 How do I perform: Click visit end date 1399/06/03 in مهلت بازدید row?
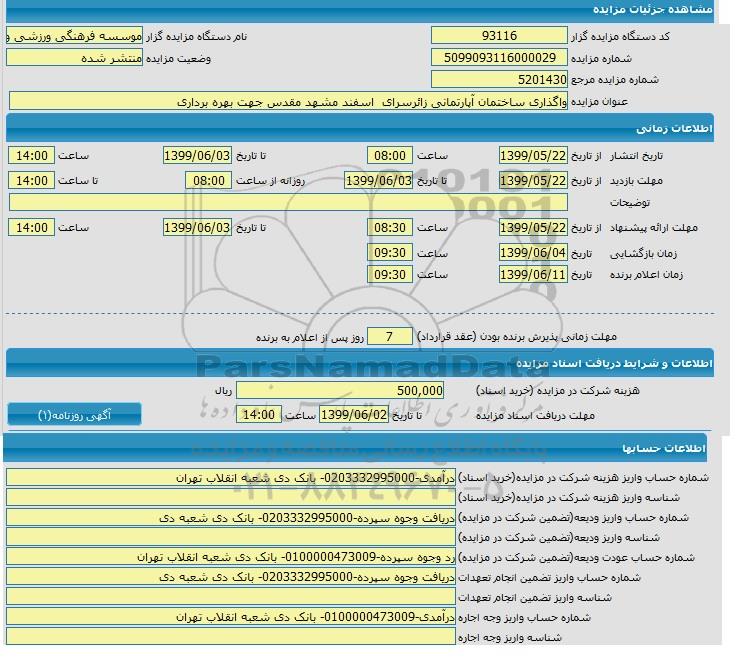click(379, 181)
